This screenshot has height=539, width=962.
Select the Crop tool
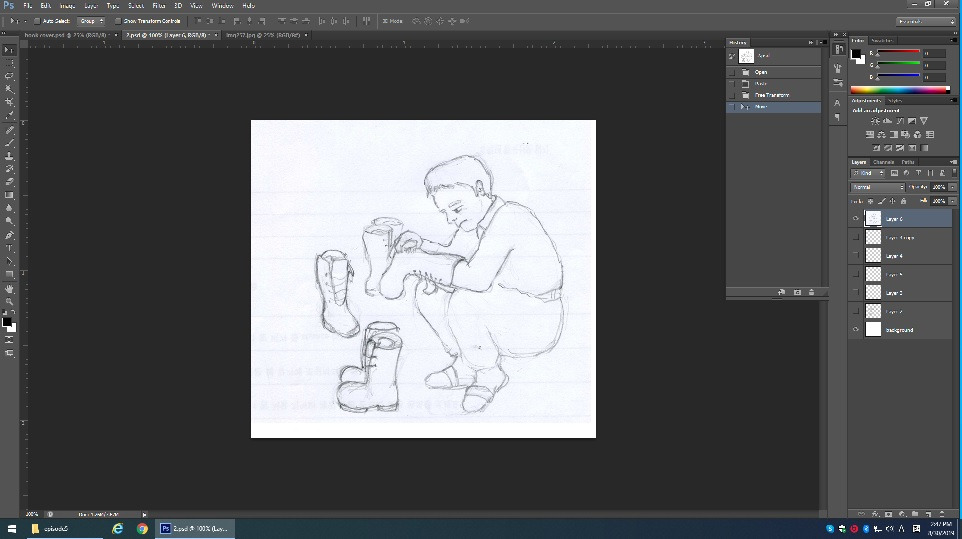[9, 102]
